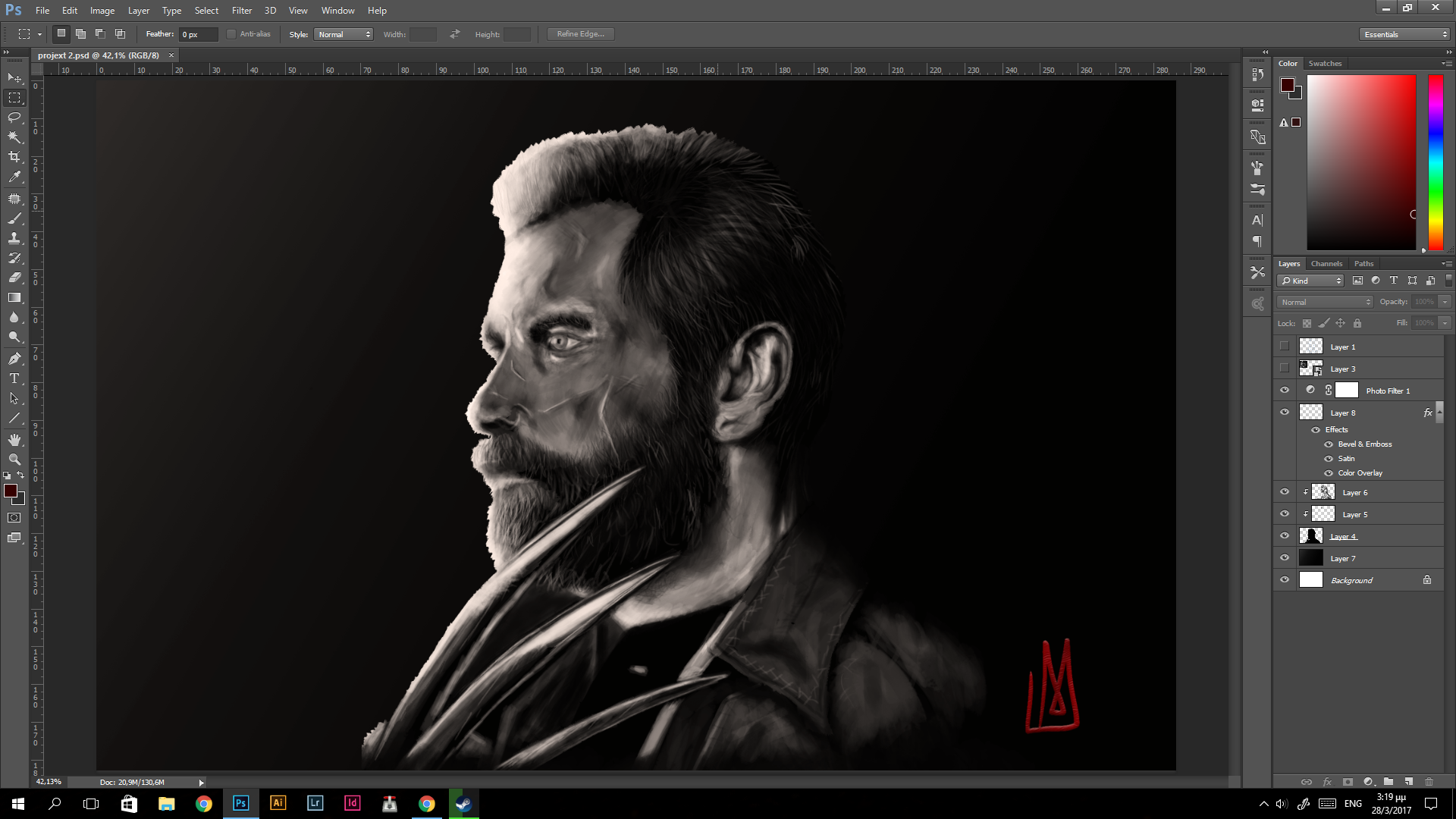The image size is (1456, 819).
Task: Hide the Background layer
Action: (1284, 580)
